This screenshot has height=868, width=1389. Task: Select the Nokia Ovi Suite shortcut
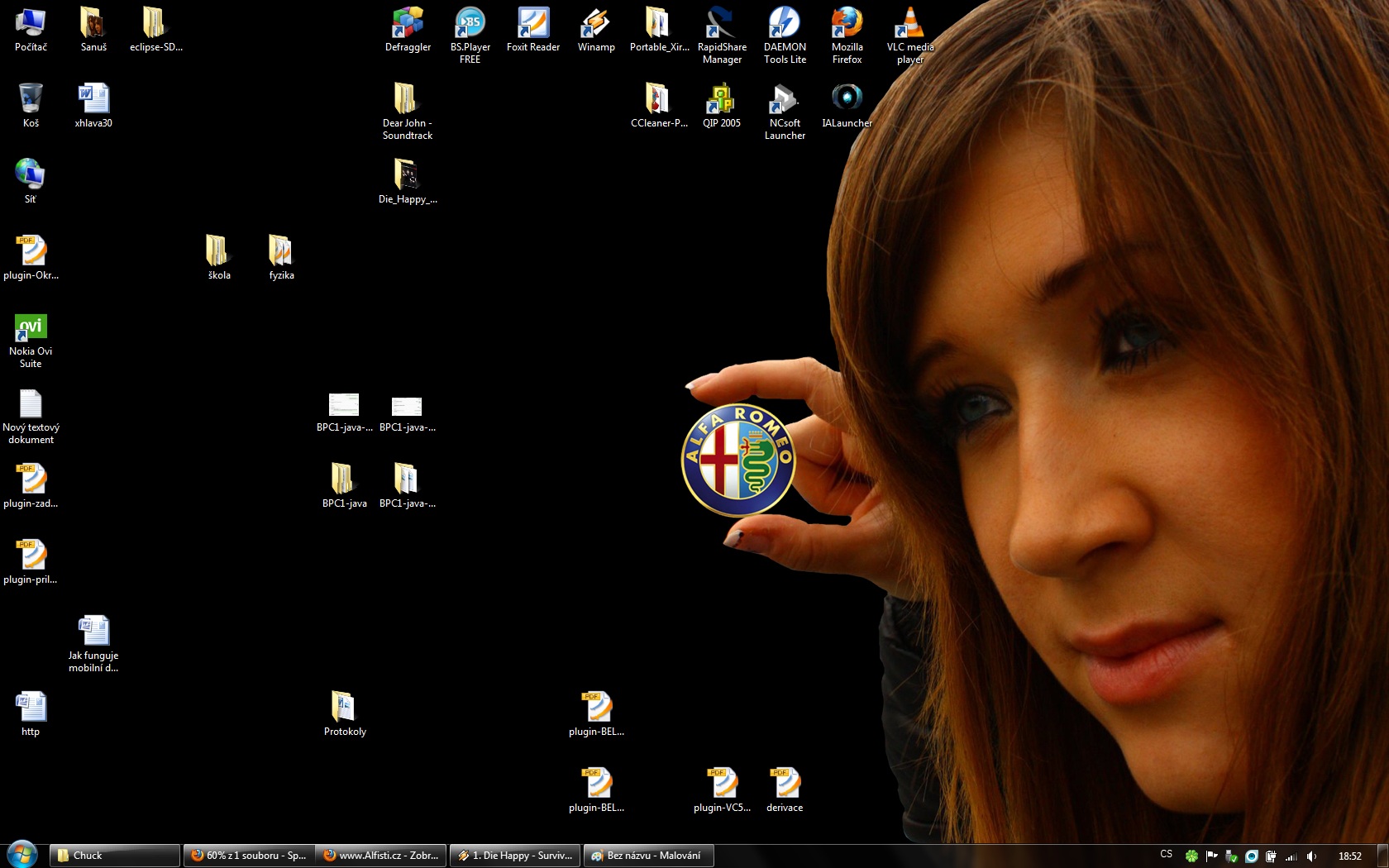(x=31, y=329)
